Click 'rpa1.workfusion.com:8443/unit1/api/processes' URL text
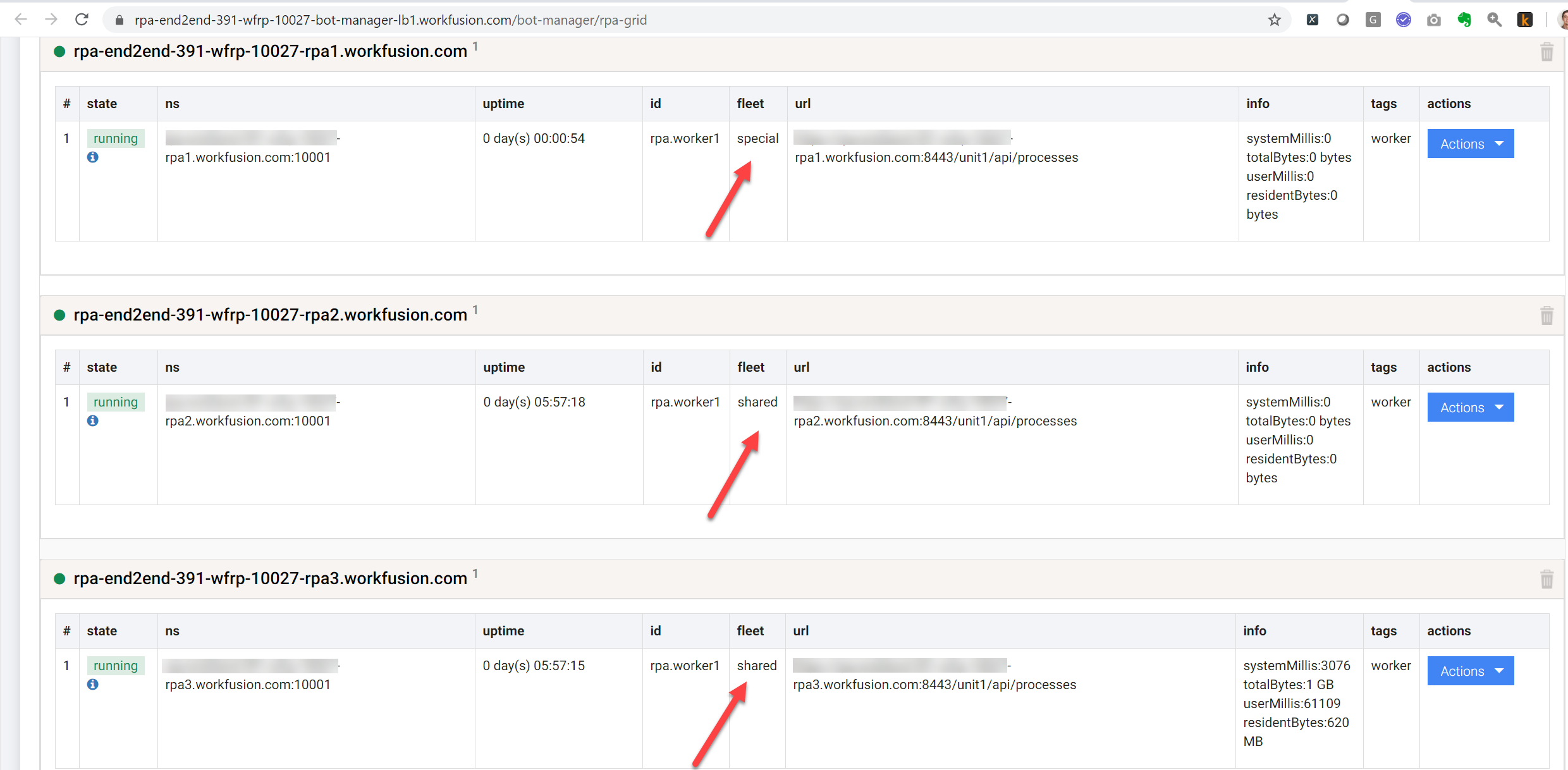Screen dimensions: 1568x770 click(x=936, y=157)
